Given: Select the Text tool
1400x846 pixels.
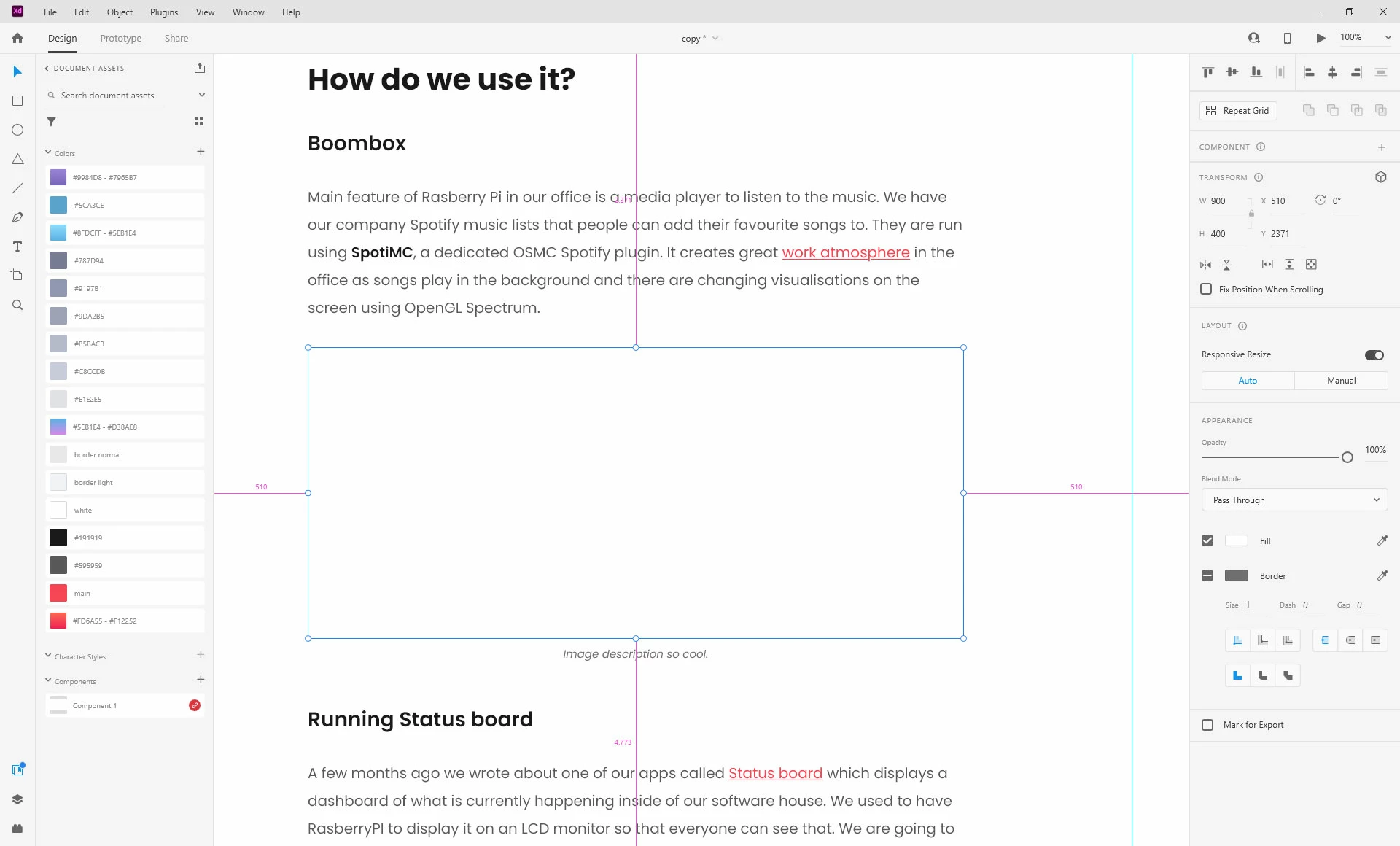Looking at the screenshot, I should tap(17, 247).
